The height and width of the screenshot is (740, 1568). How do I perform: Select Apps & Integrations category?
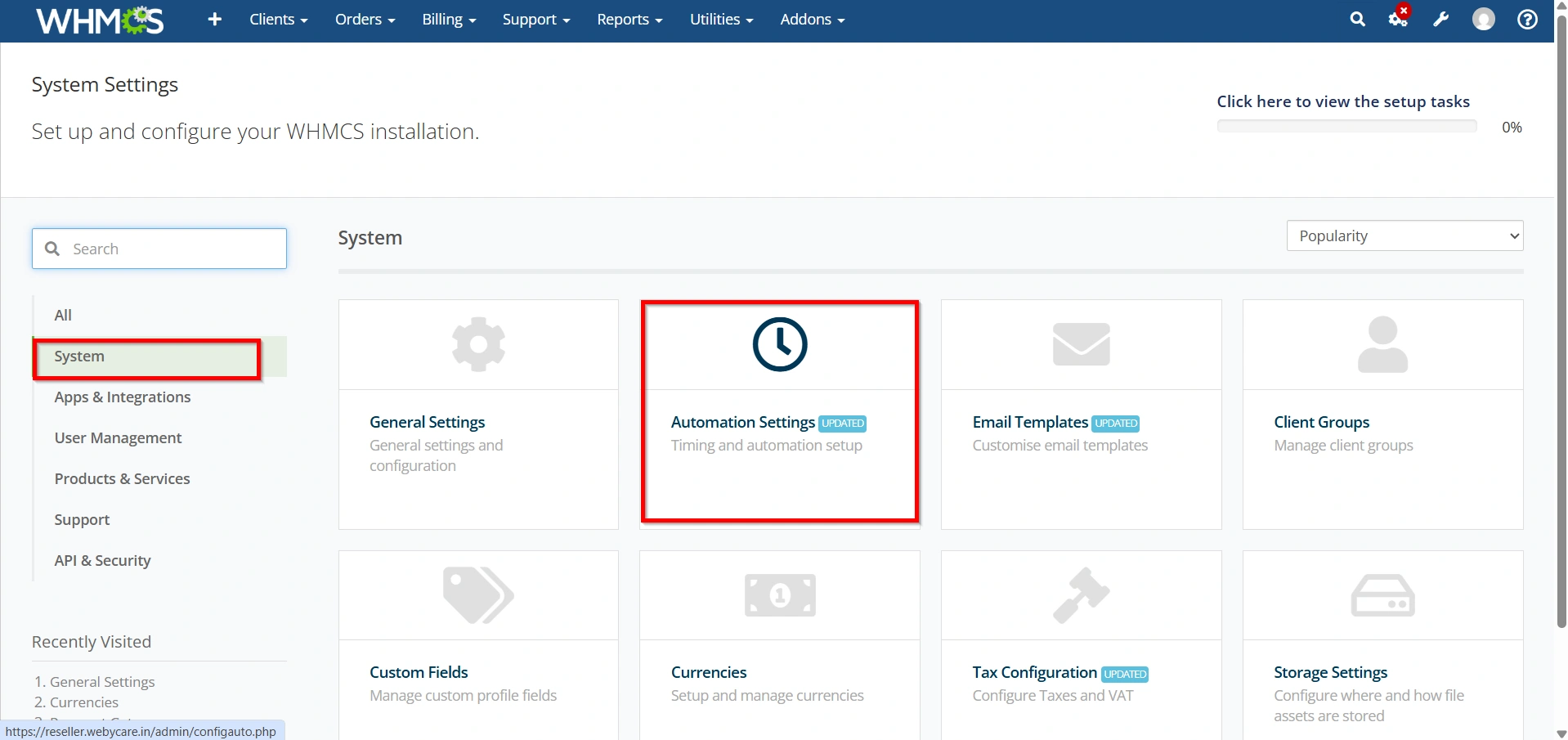point(160,397)
